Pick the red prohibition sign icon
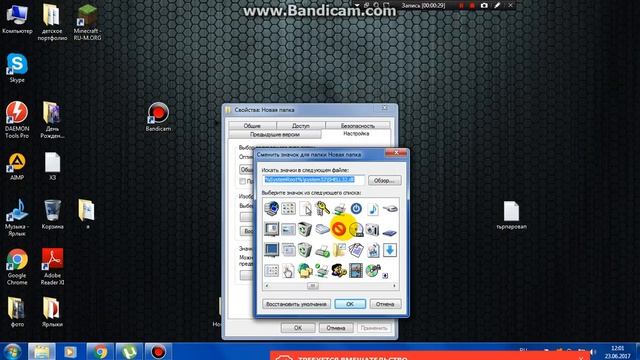This screenshot has width=640, height=360. point(339,229)
